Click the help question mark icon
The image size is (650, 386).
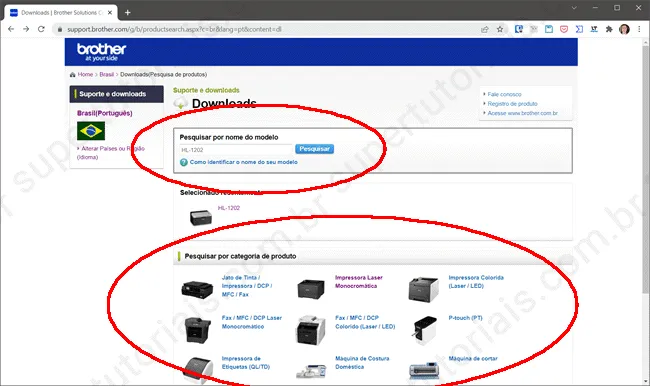tap(184, 162)
